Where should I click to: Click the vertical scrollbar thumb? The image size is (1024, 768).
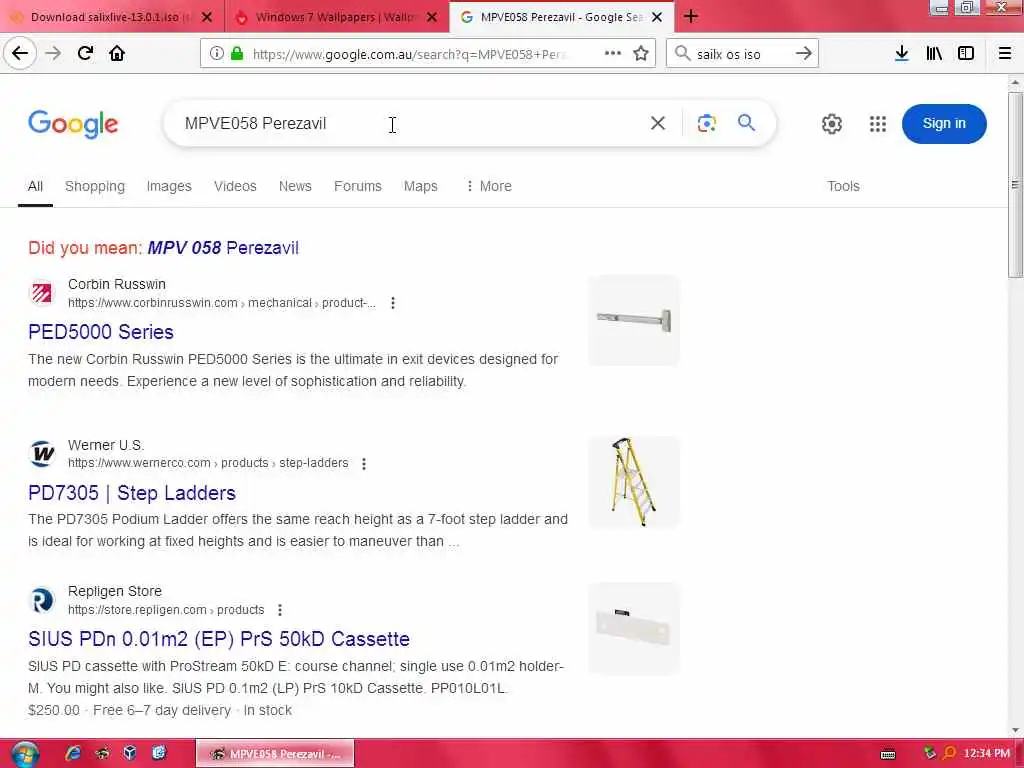1015,185
